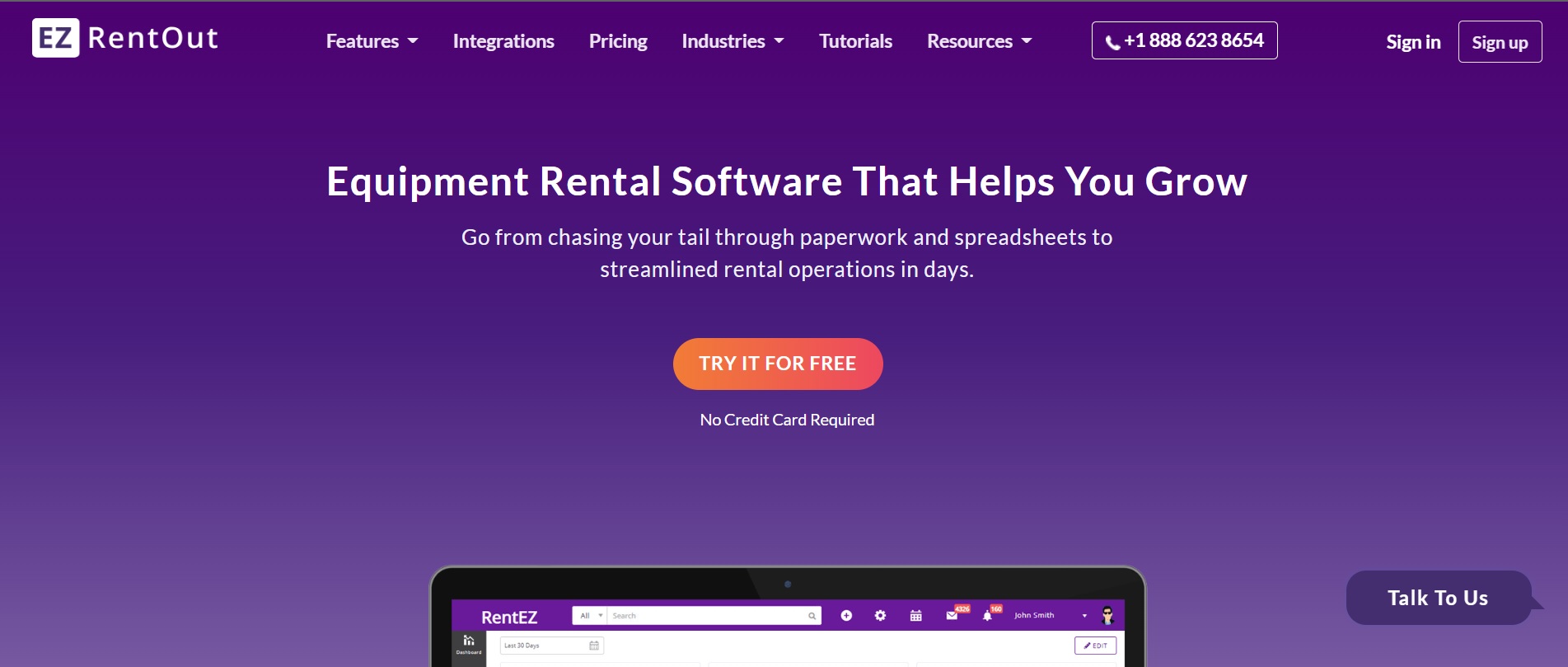Click the 'streamlined rental operations in days.' subtitle line
1568x667 pixels.
[x=787, y=270]
